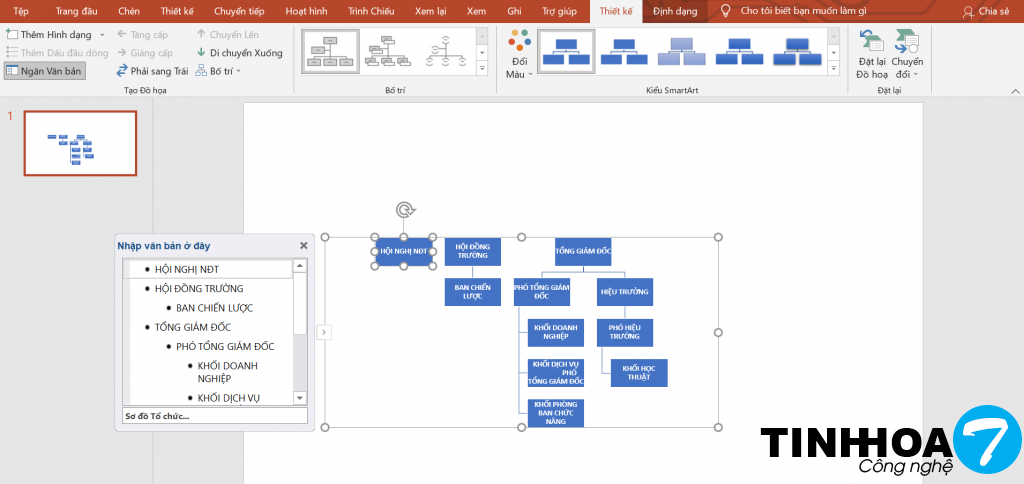The height and width of the screenshot is (484, 1024).
Task: Select the BAN CHIẾN LƯỢC text pane entry
Action: [x=213, y=307]
